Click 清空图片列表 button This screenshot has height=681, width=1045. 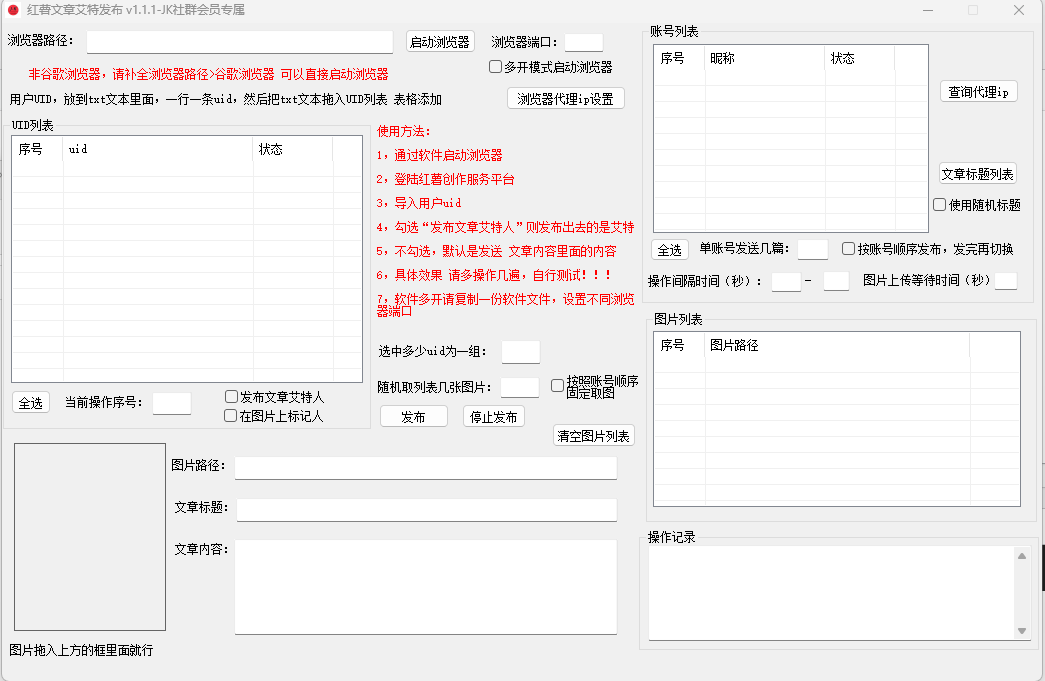tap(594, 436)
